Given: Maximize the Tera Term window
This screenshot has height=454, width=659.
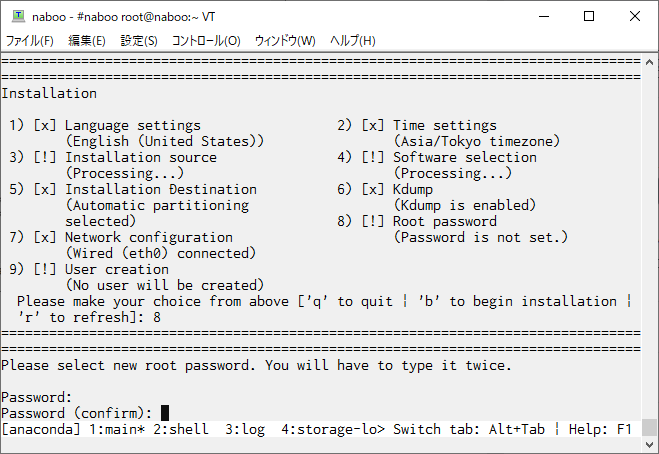Looking at the screenshot, I should point(589,16).
